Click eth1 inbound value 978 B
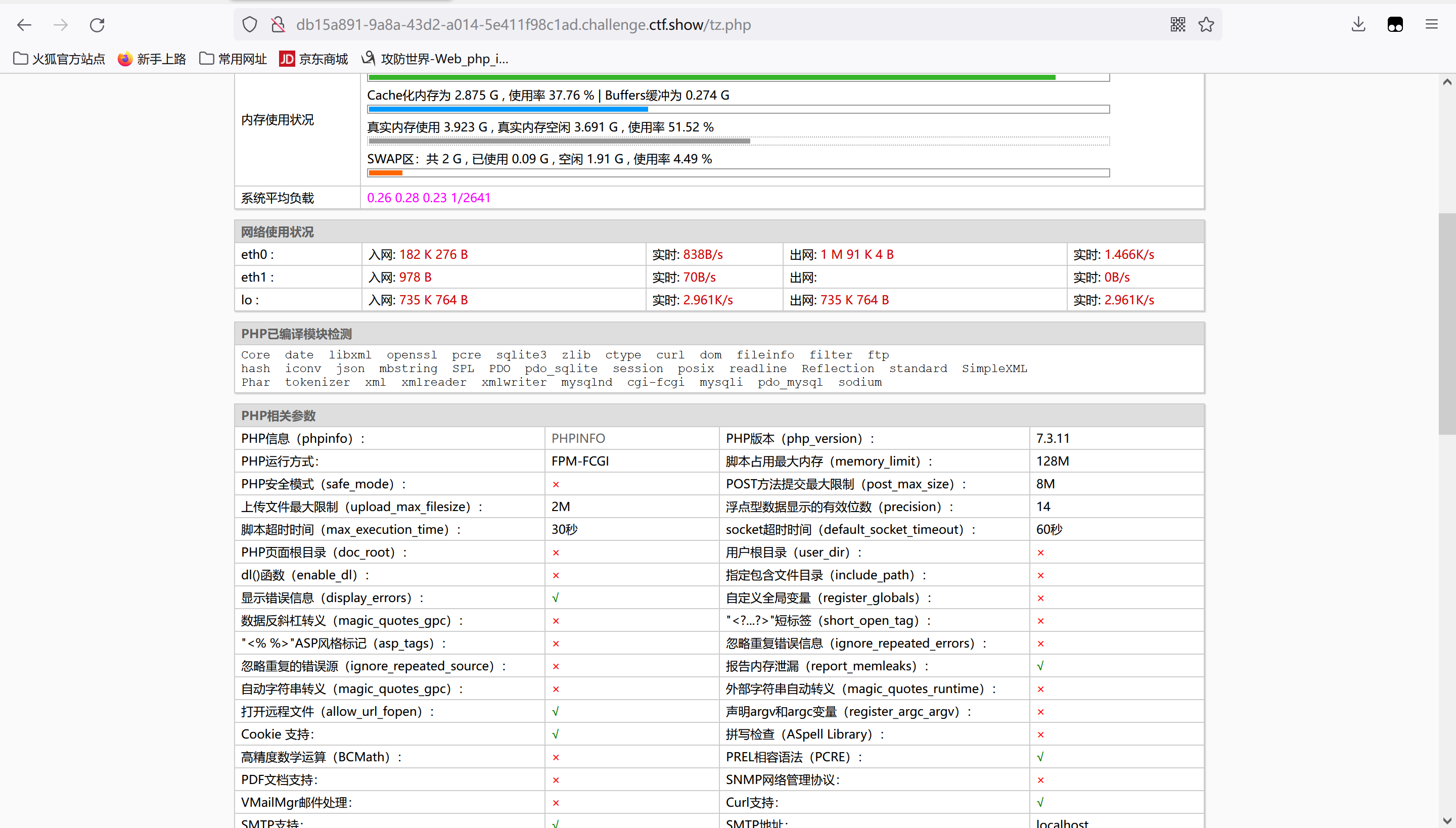Screen dimensions: 1456x828 [x=415, y=277]
